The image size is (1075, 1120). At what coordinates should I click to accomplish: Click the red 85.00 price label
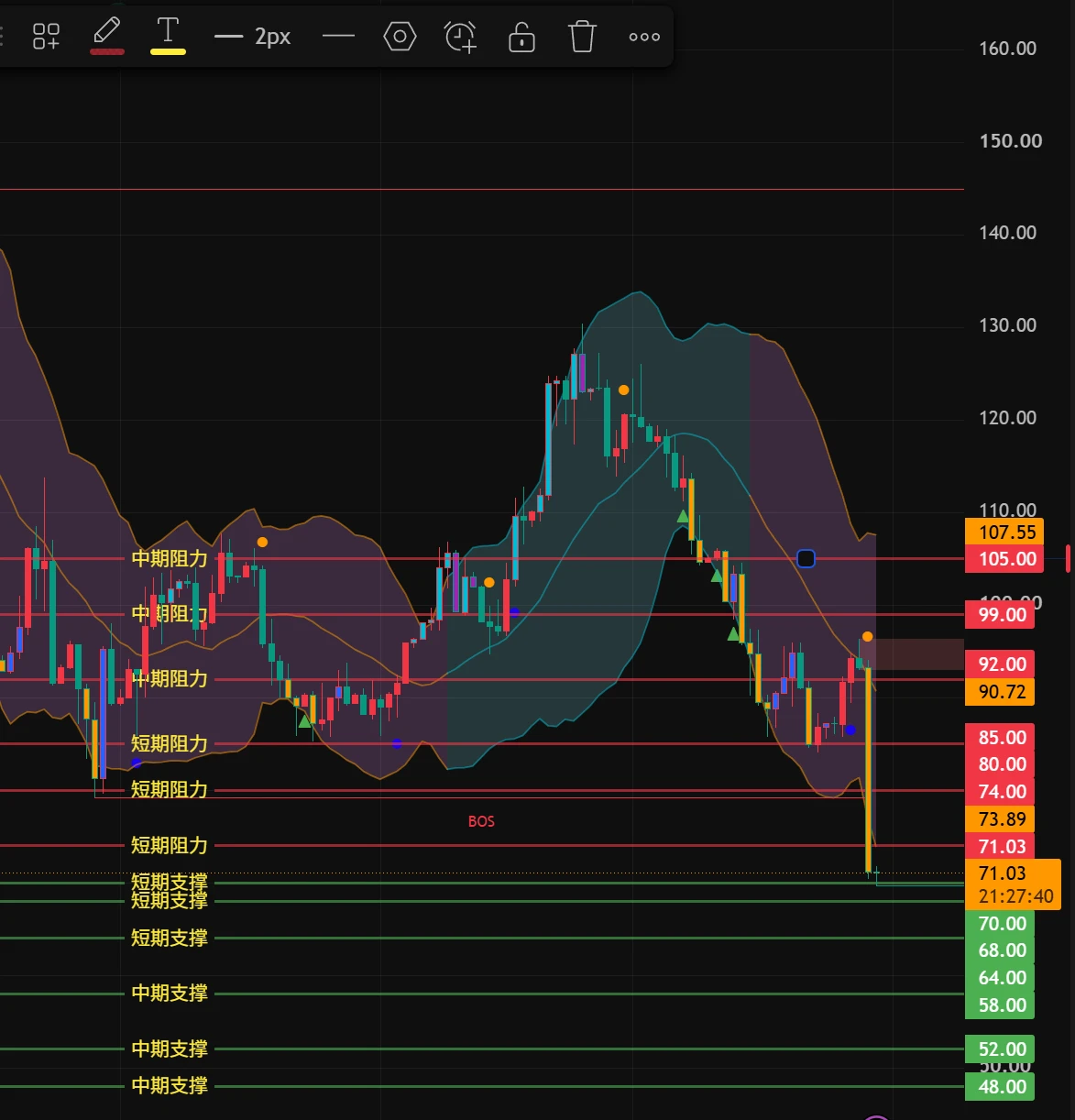click(x=1001, y=738)
